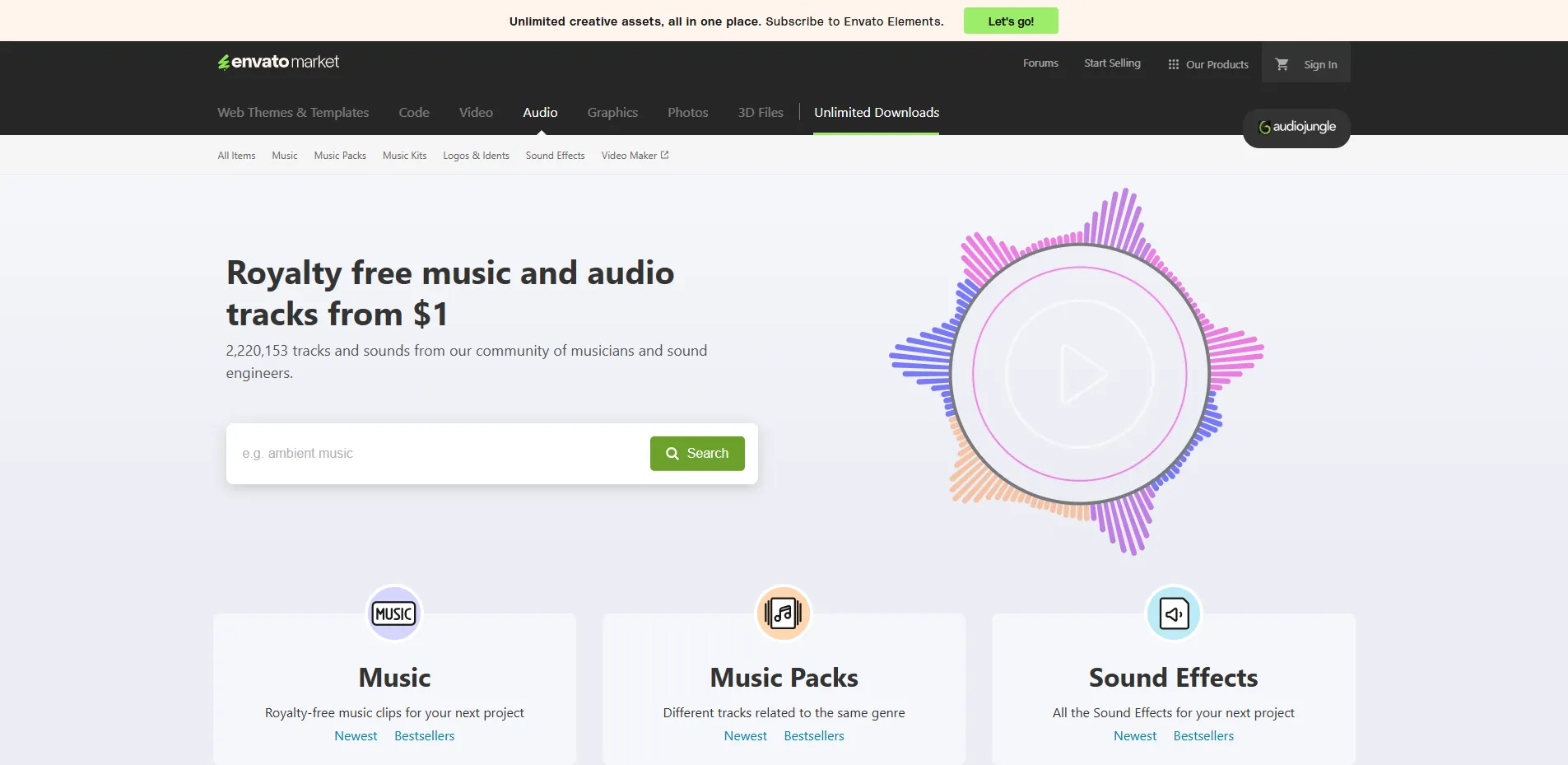This screenshot has width=1568, height=765.
Task: Click the Unlimited creative assets banner text
Action: pyautogui.click(x=726, y=21)
